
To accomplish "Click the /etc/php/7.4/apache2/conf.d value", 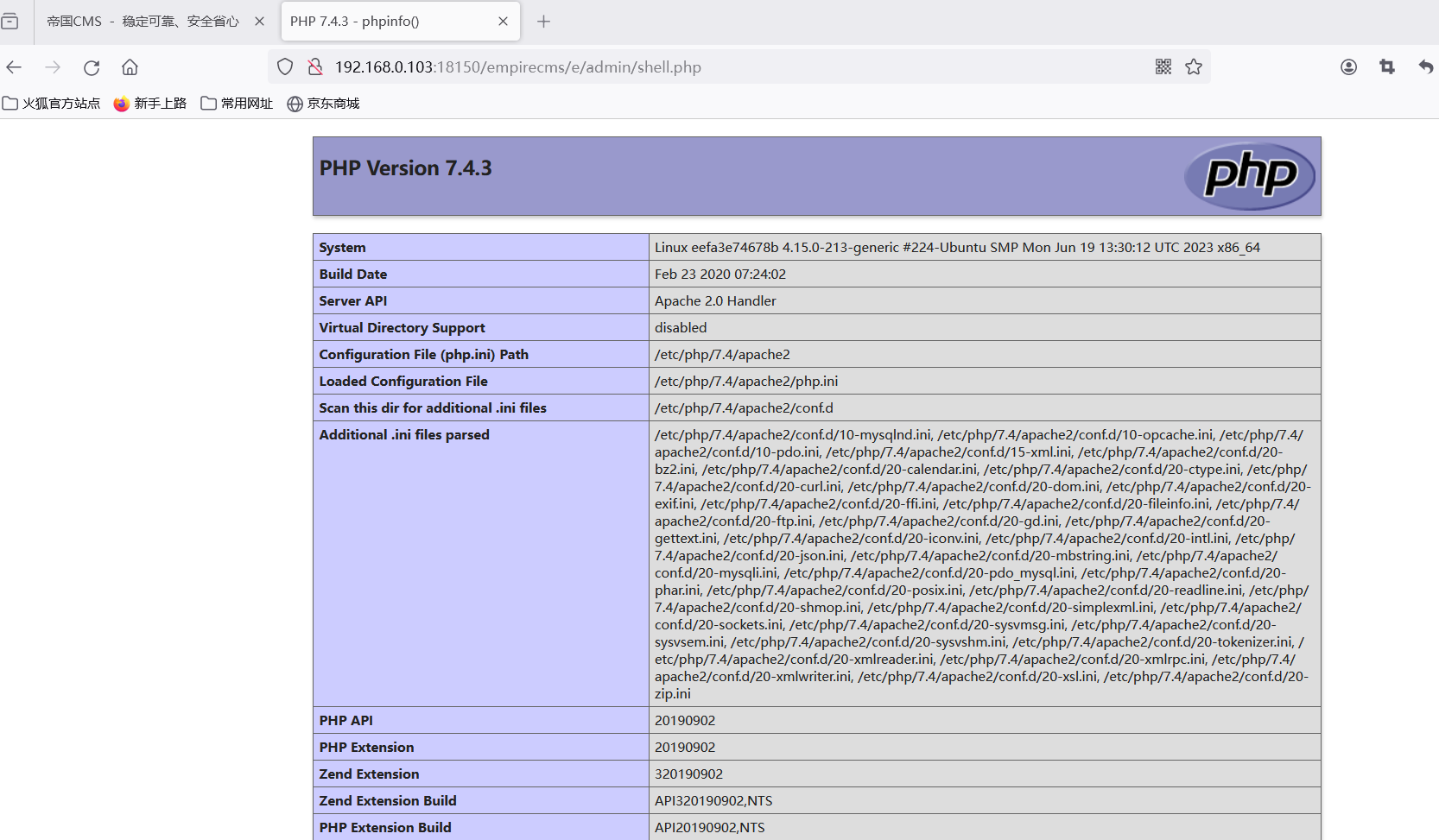I will [744, 408].
